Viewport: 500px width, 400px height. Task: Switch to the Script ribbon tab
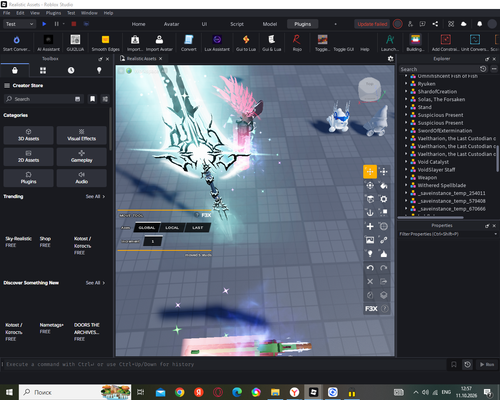pos(237,24)
